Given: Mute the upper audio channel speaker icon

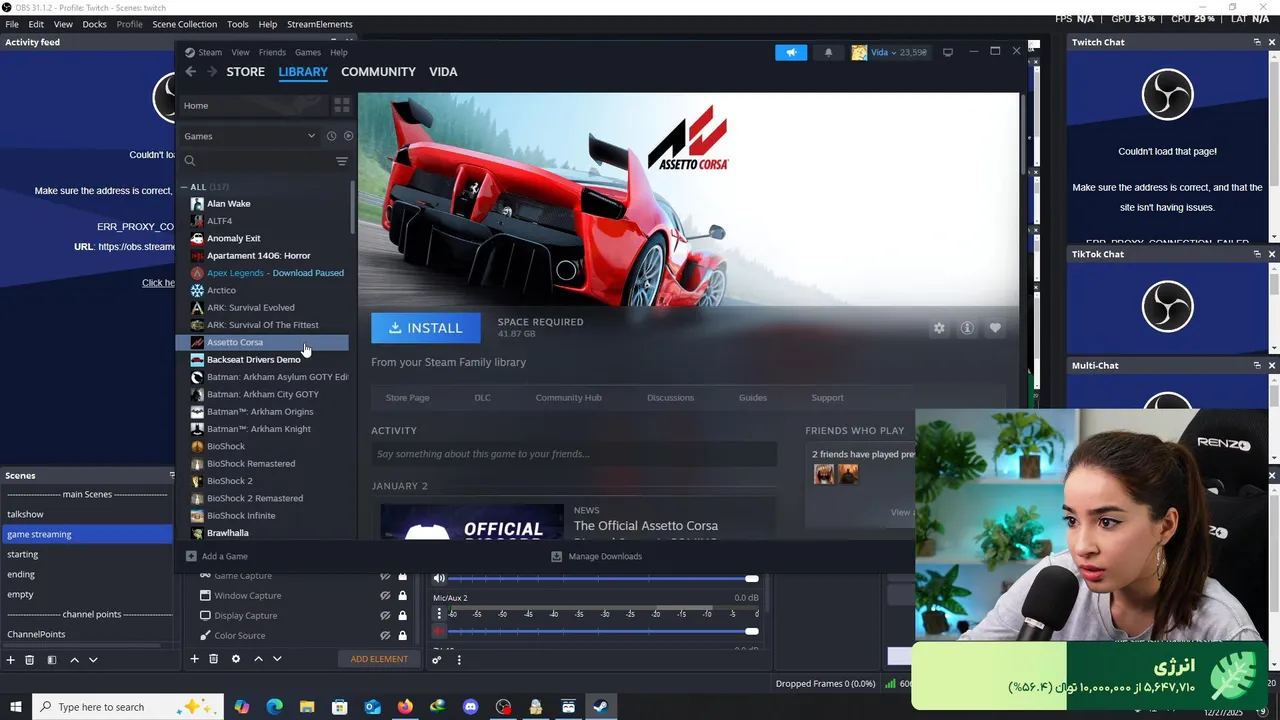Looking at the screenshot, I should pos(439,578).
